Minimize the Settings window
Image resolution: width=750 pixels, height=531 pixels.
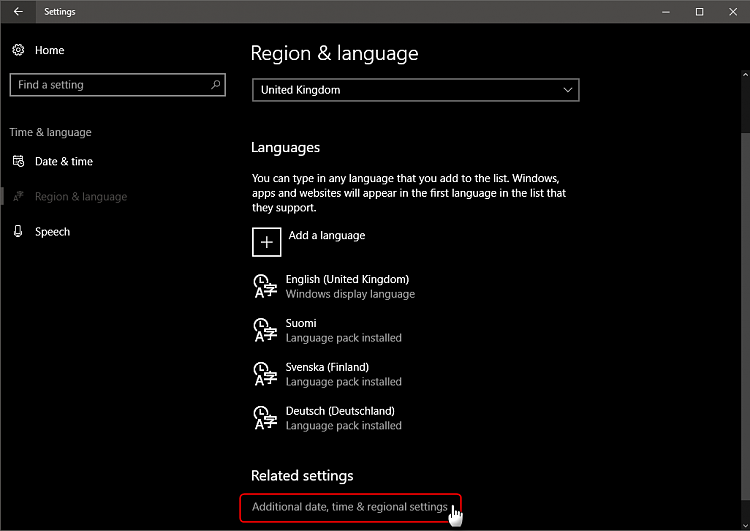point(666,11)
